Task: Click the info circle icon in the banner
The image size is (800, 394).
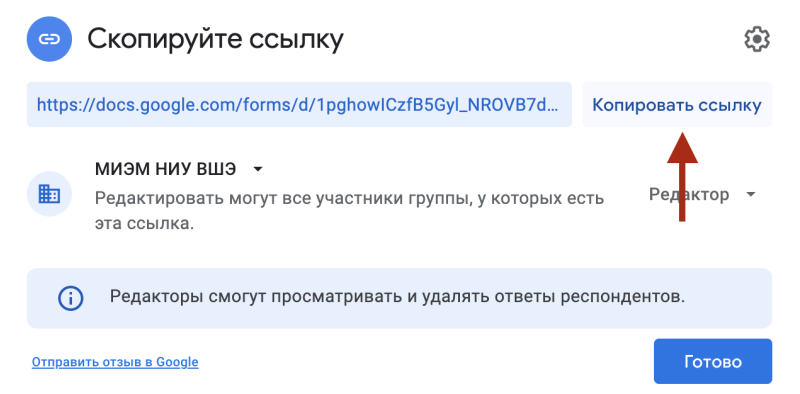Action: 70,298
